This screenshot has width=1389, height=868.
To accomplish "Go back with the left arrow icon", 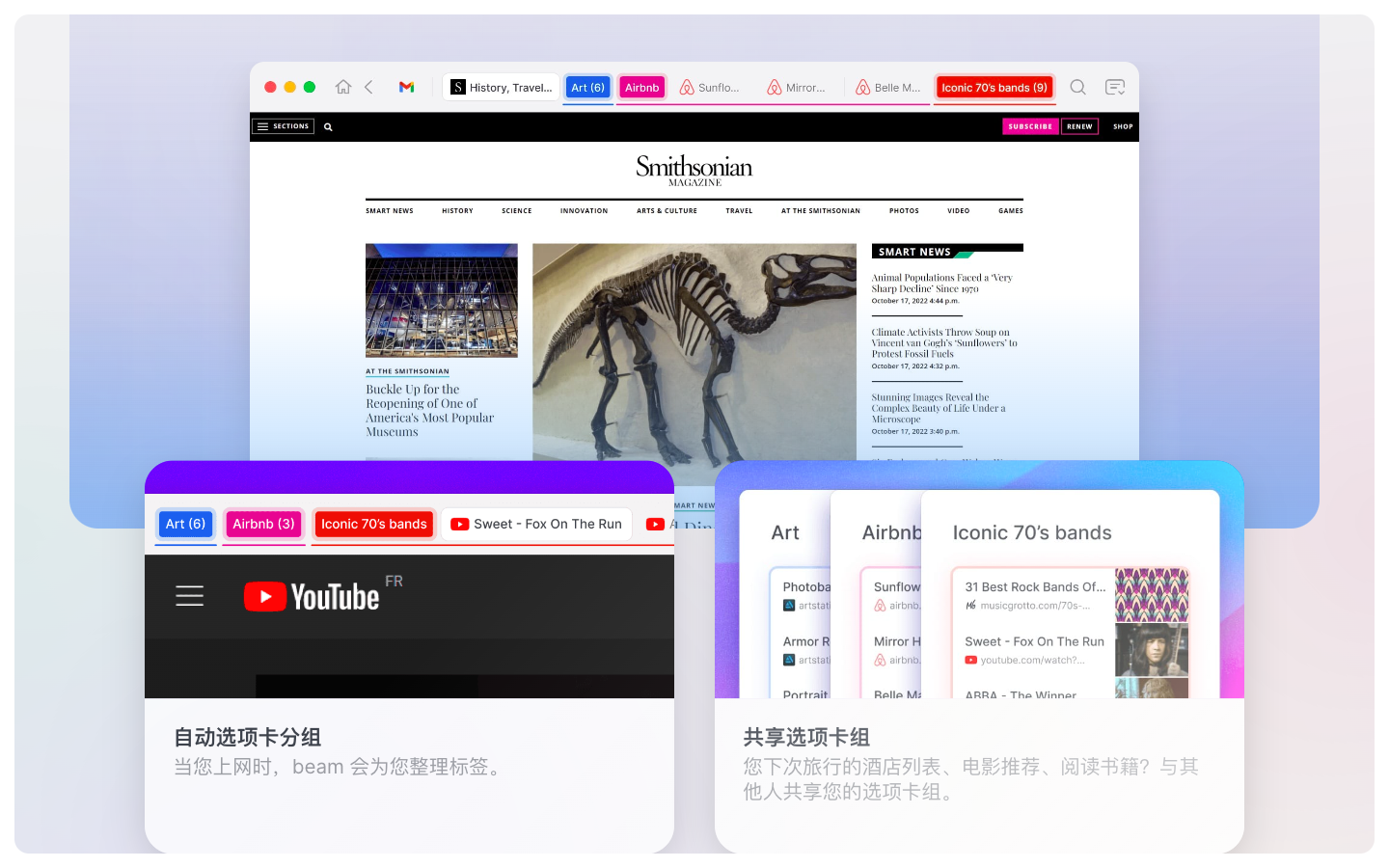I will tap(368, 87).
